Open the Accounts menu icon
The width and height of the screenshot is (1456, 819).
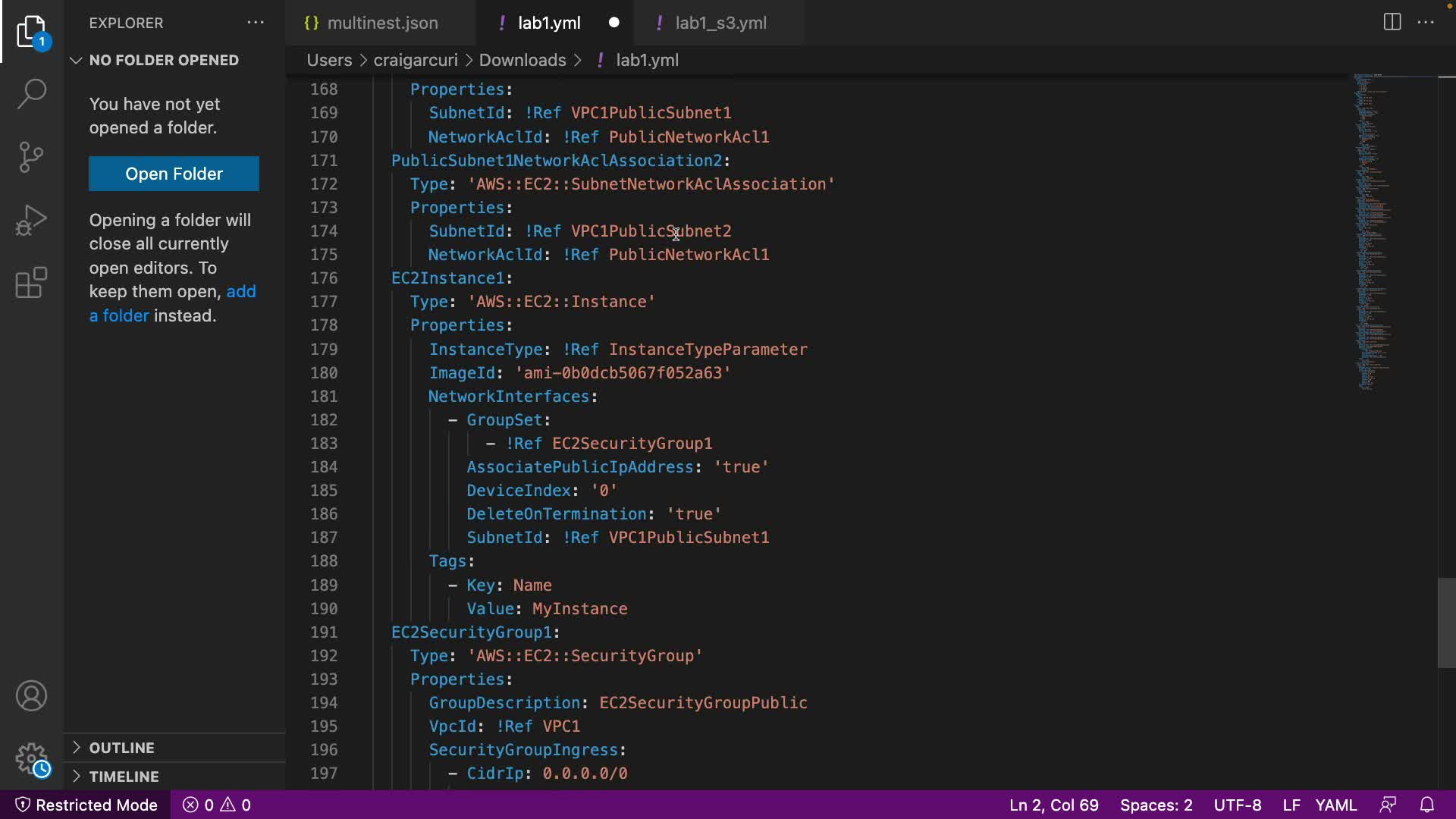[x=31, y=696]
